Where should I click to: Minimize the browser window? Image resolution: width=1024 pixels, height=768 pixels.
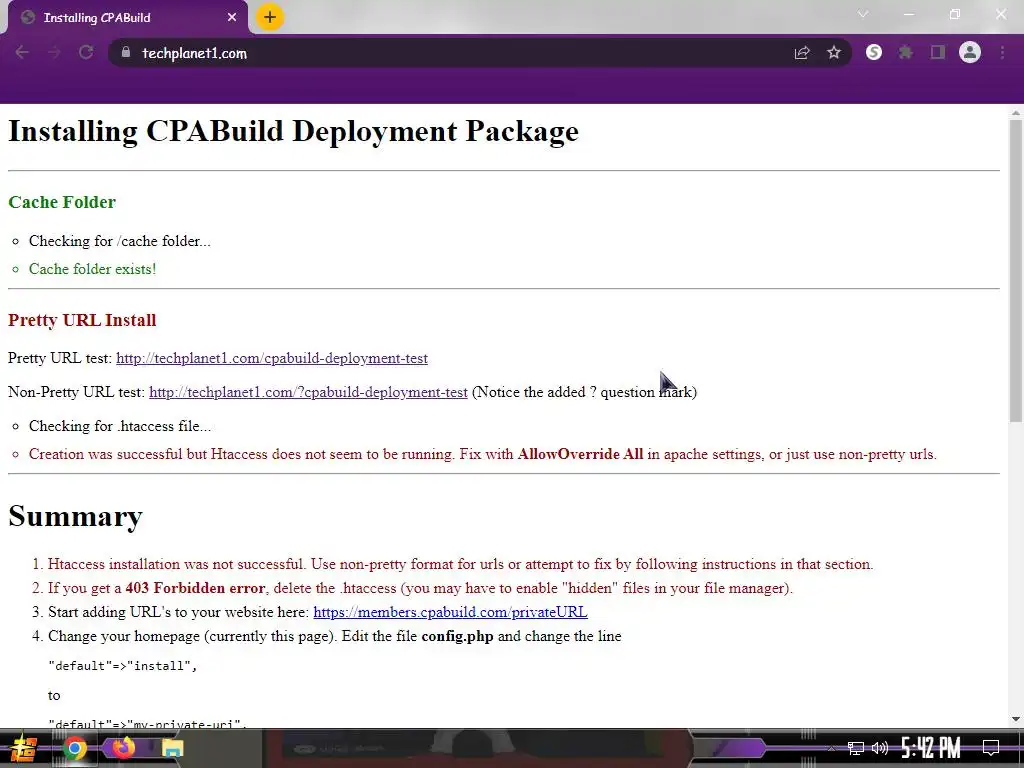[x=908, y=14]
